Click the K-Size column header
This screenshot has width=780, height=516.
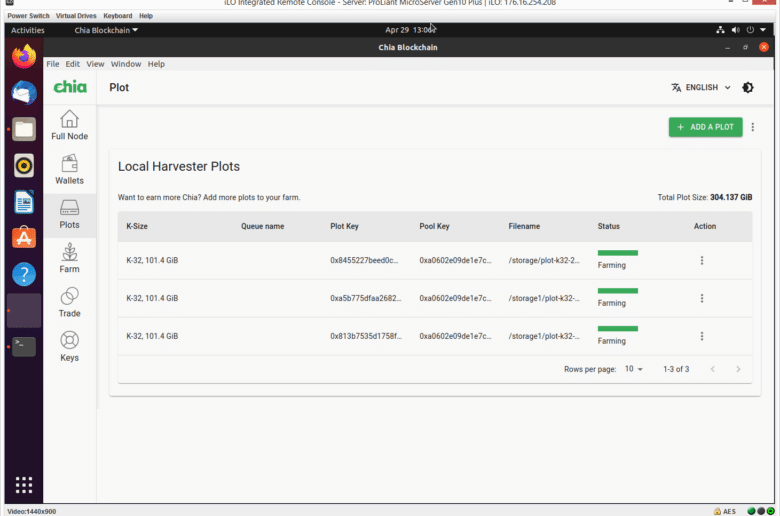pos(137,226)
